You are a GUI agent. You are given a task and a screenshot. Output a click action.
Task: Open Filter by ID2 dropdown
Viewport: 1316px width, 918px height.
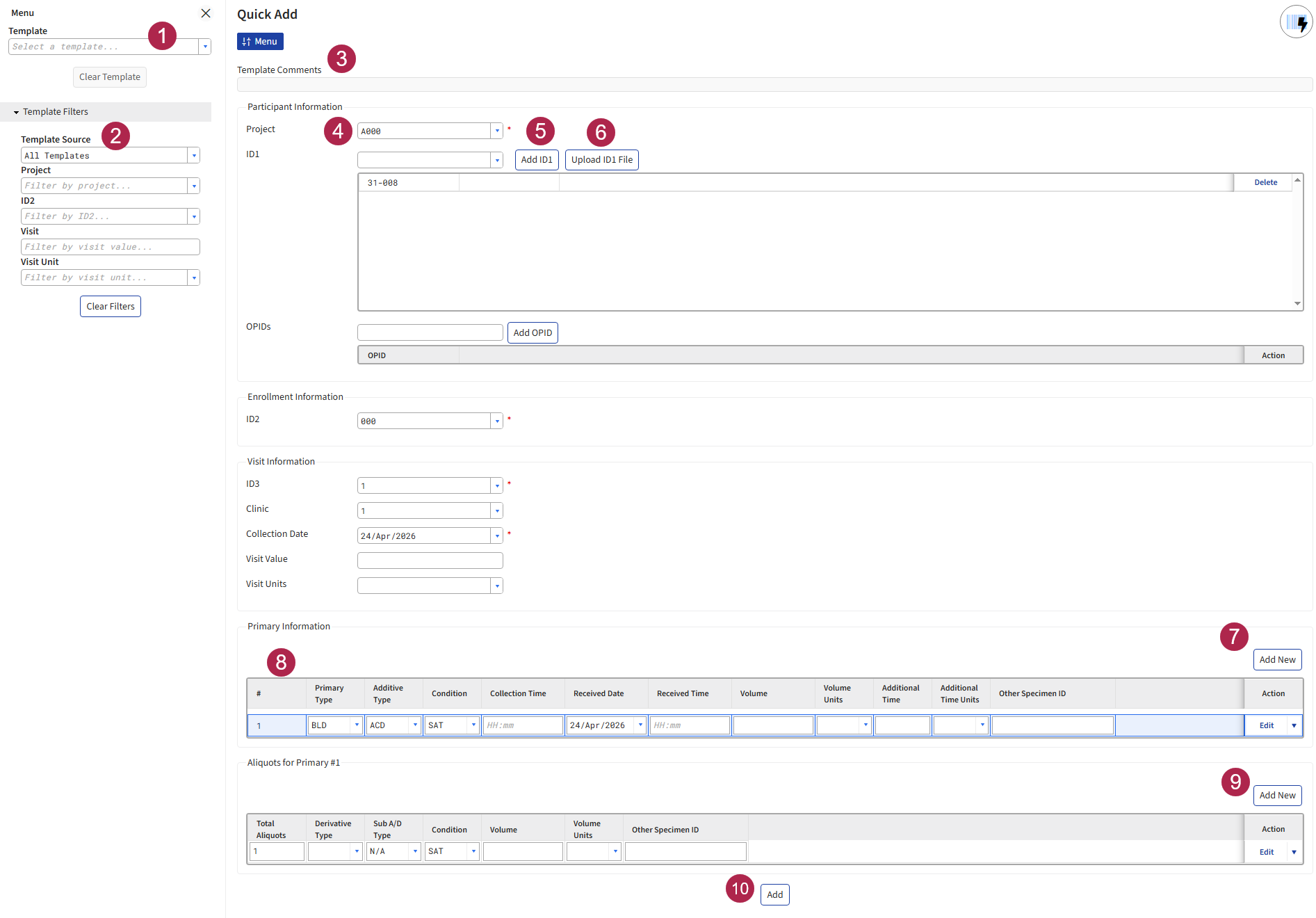(194, 216)
